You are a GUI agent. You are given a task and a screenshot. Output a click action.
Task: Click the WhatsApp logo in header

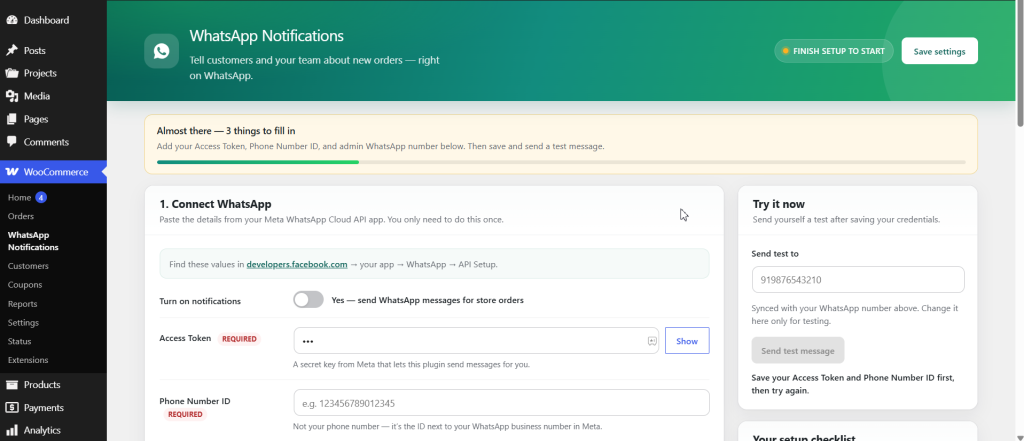tap(161, 51)
